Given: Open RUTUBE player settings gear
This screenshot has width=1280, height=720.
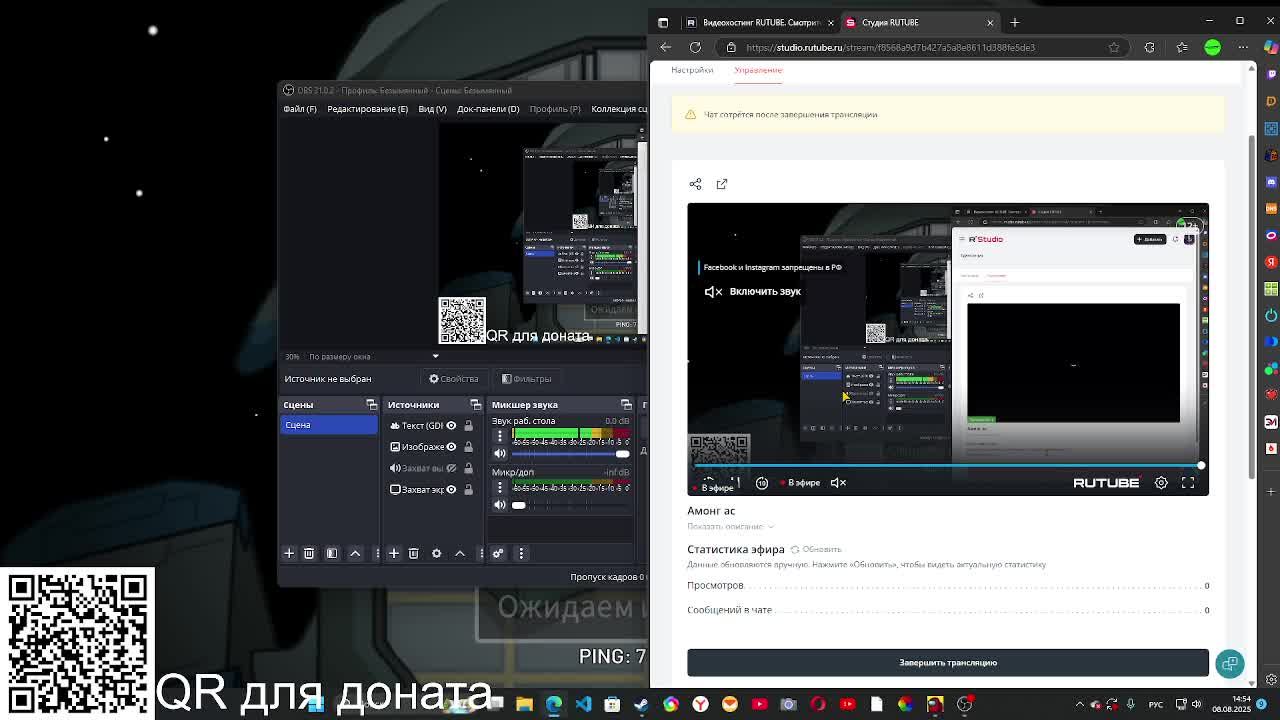Looking at the screenshot, I should click(1161, 483).
